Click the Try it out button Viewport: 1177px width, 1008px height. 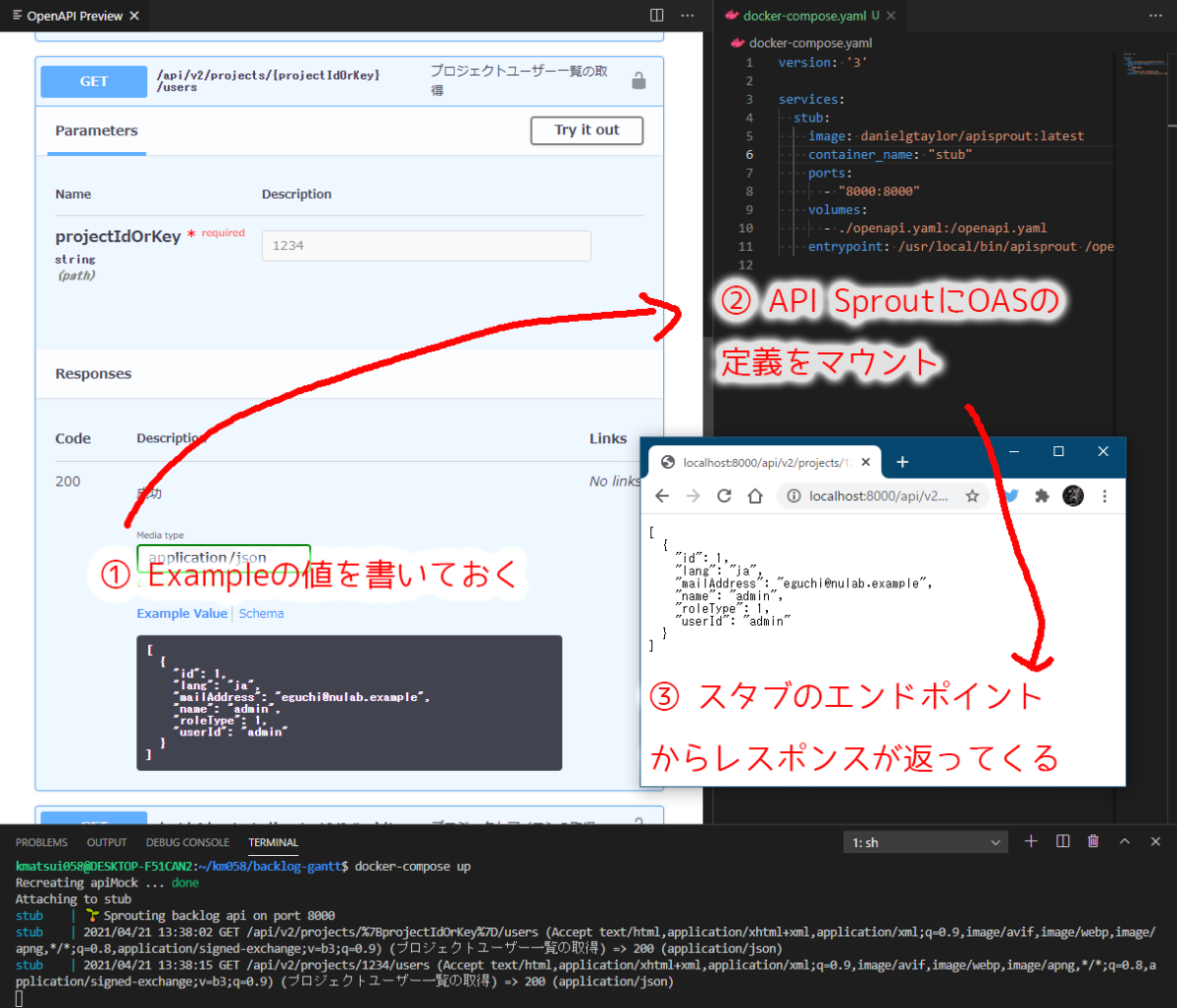(x=587, y=130)
